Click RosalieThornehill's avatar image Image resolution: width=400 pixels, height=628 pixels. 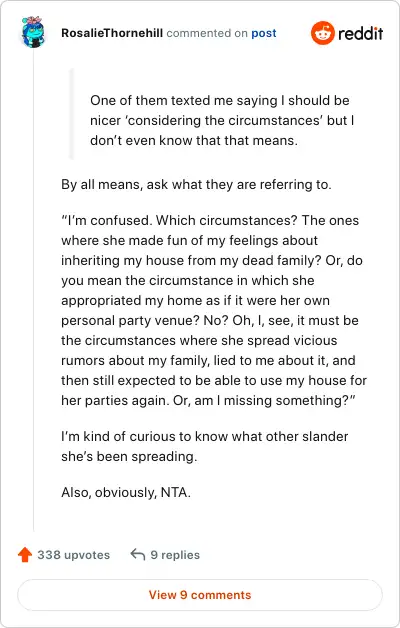[x=33, y=32]
